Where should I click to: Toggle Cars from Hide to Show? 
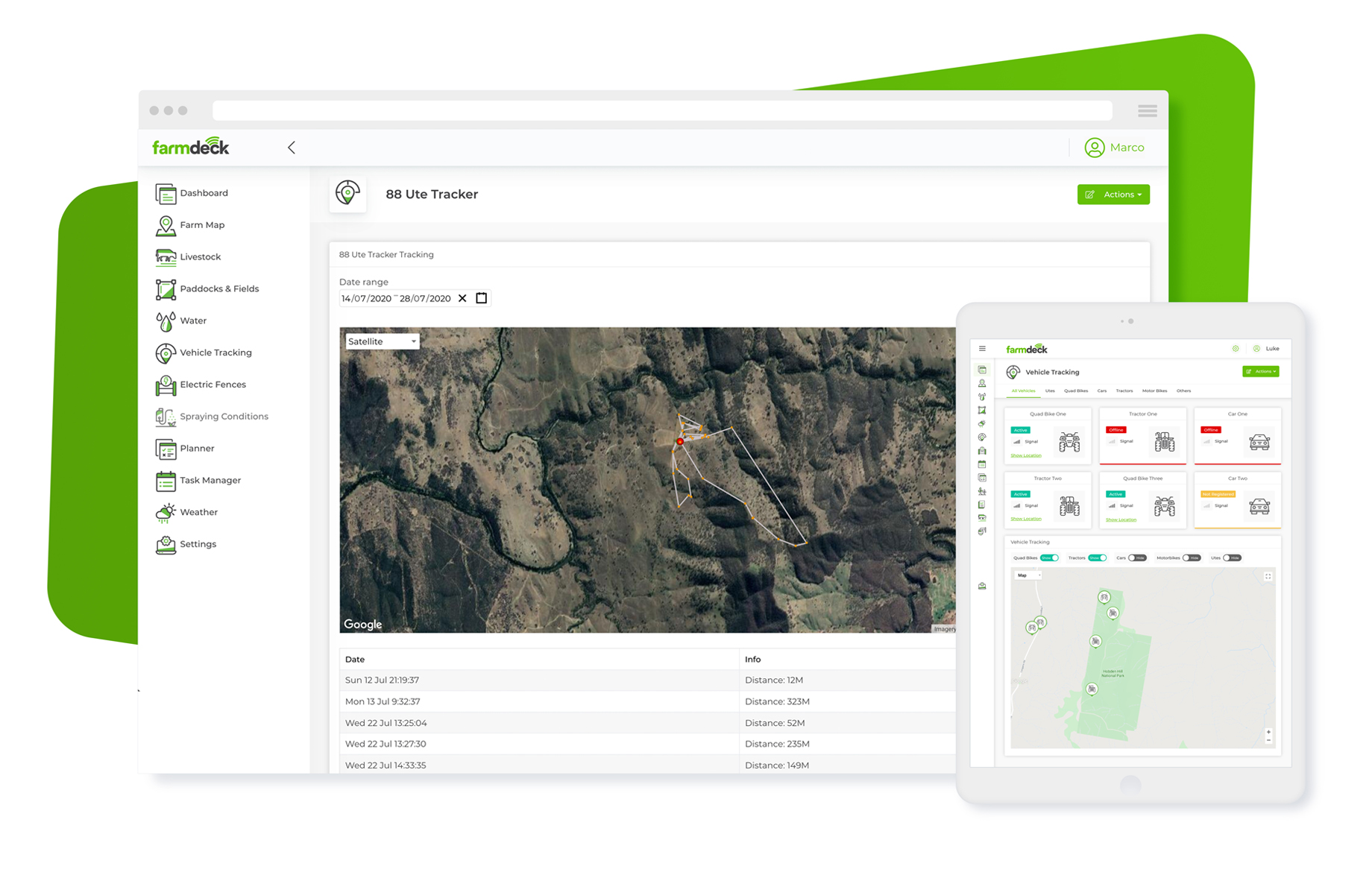click(1136, 557)
